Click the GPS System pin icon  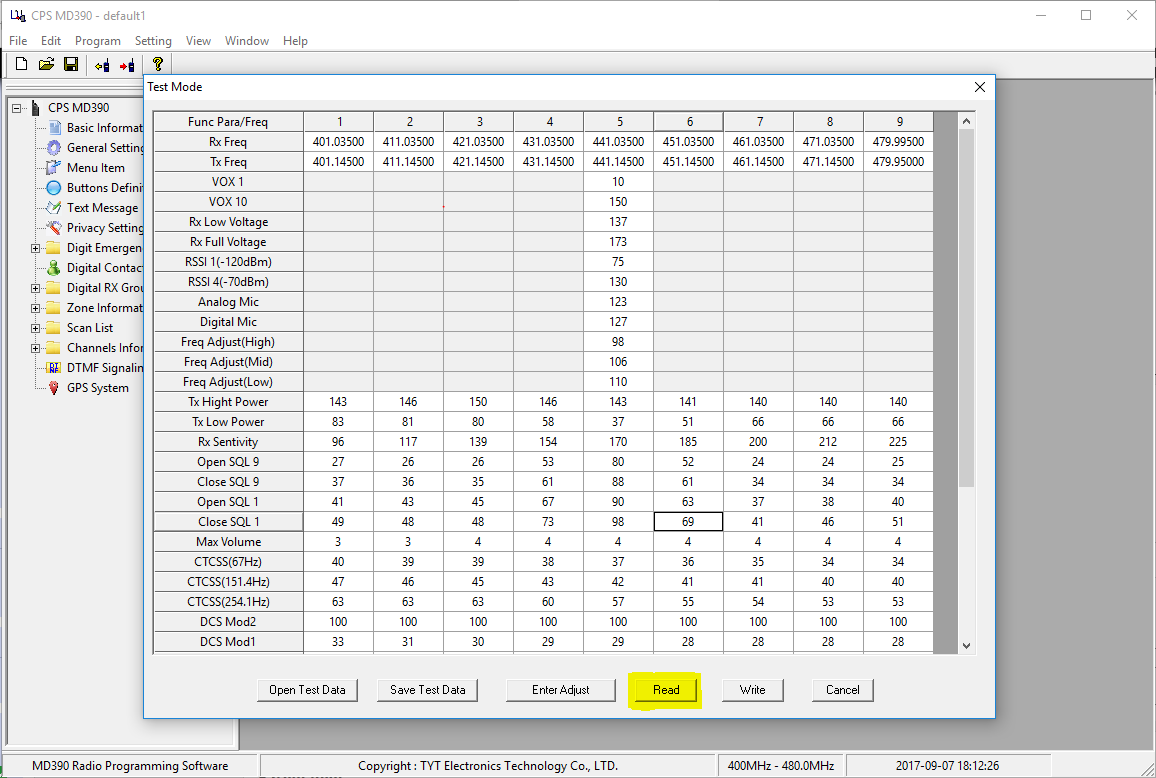coord(54,387)
